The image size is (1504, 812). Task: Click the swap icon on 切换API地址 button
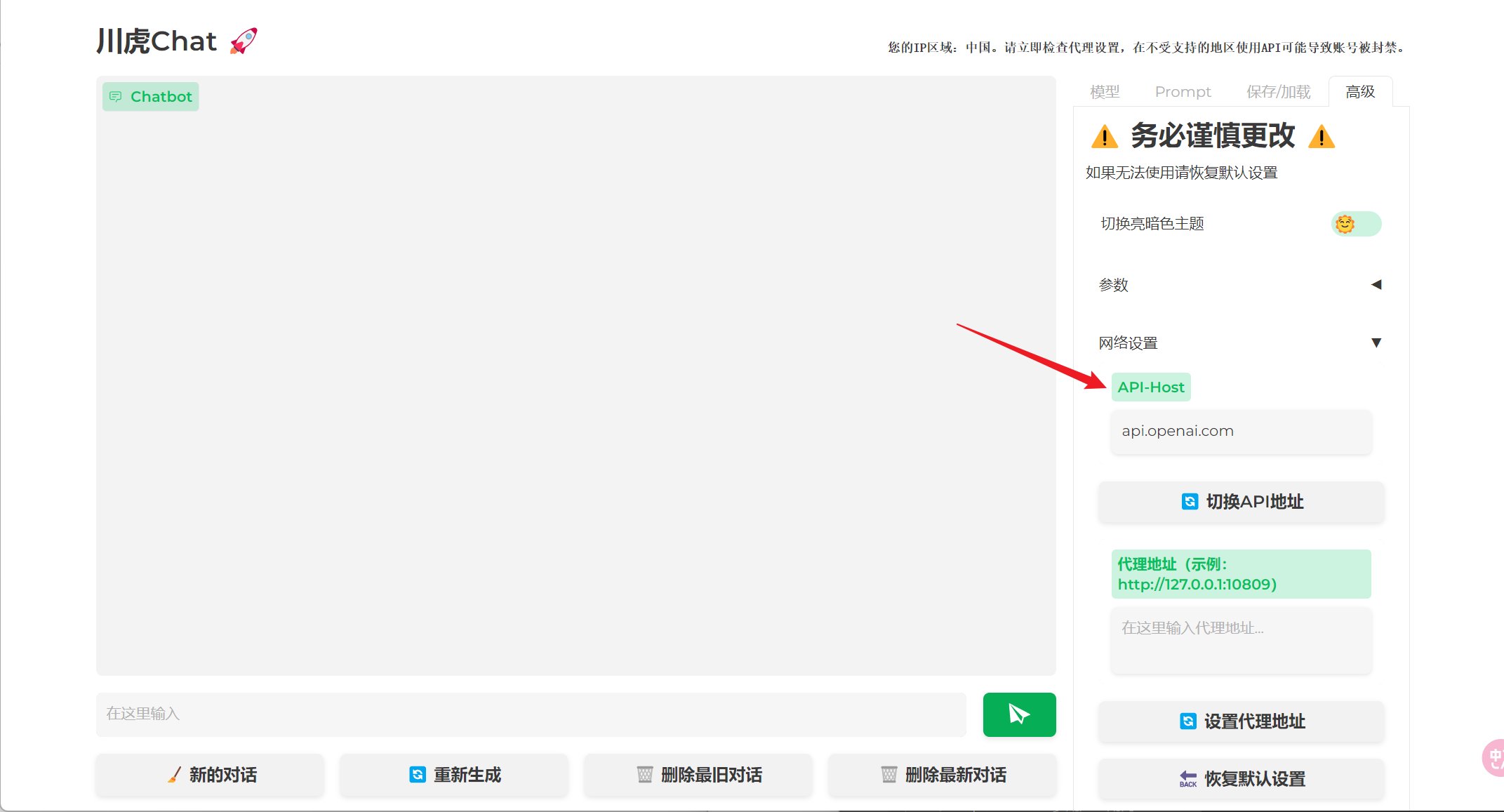coord(1189,502)
